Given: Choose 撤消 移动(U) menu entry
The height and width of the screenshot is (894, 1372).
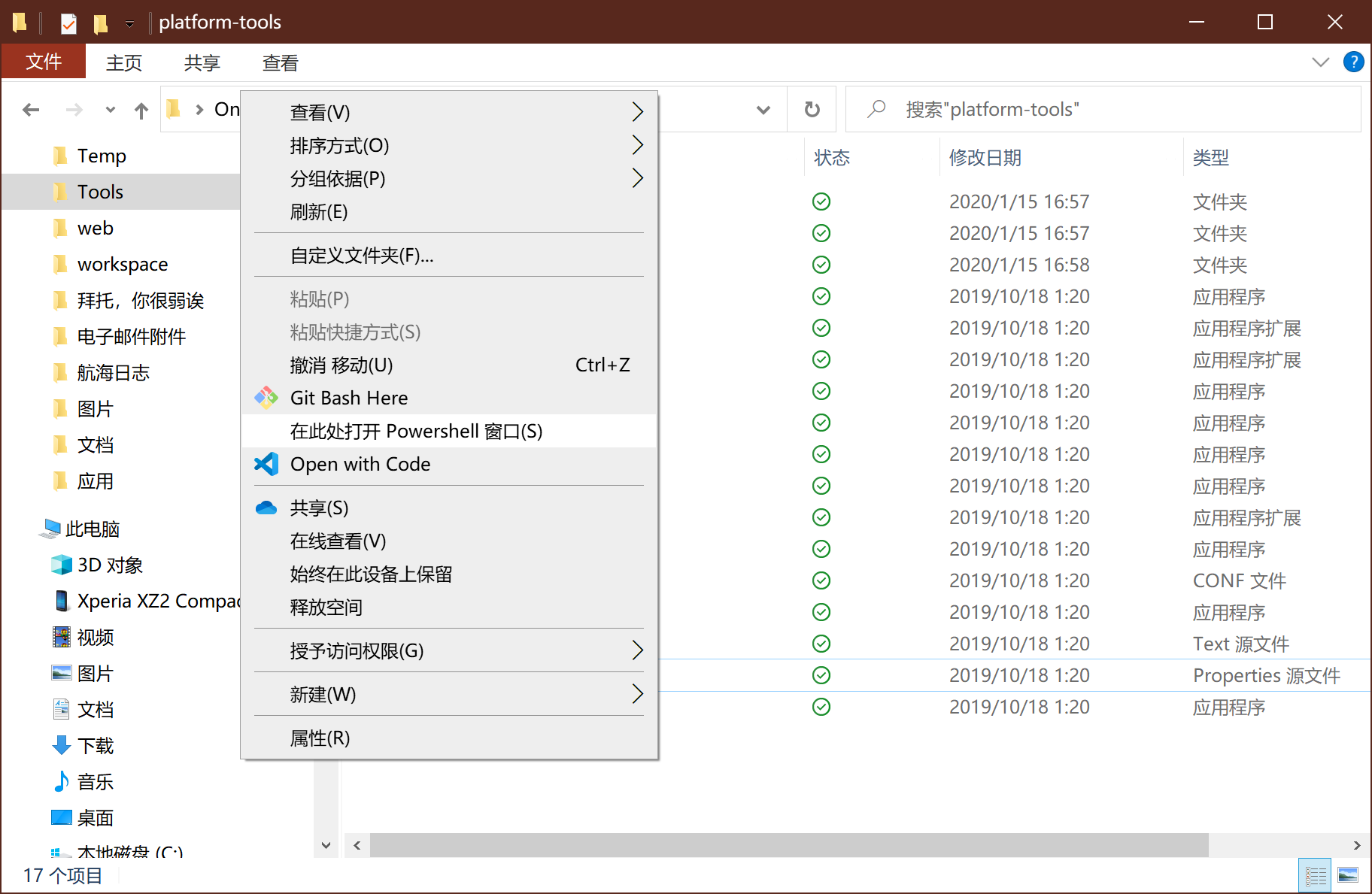Looking at the screenshot, I should point(449,365).
